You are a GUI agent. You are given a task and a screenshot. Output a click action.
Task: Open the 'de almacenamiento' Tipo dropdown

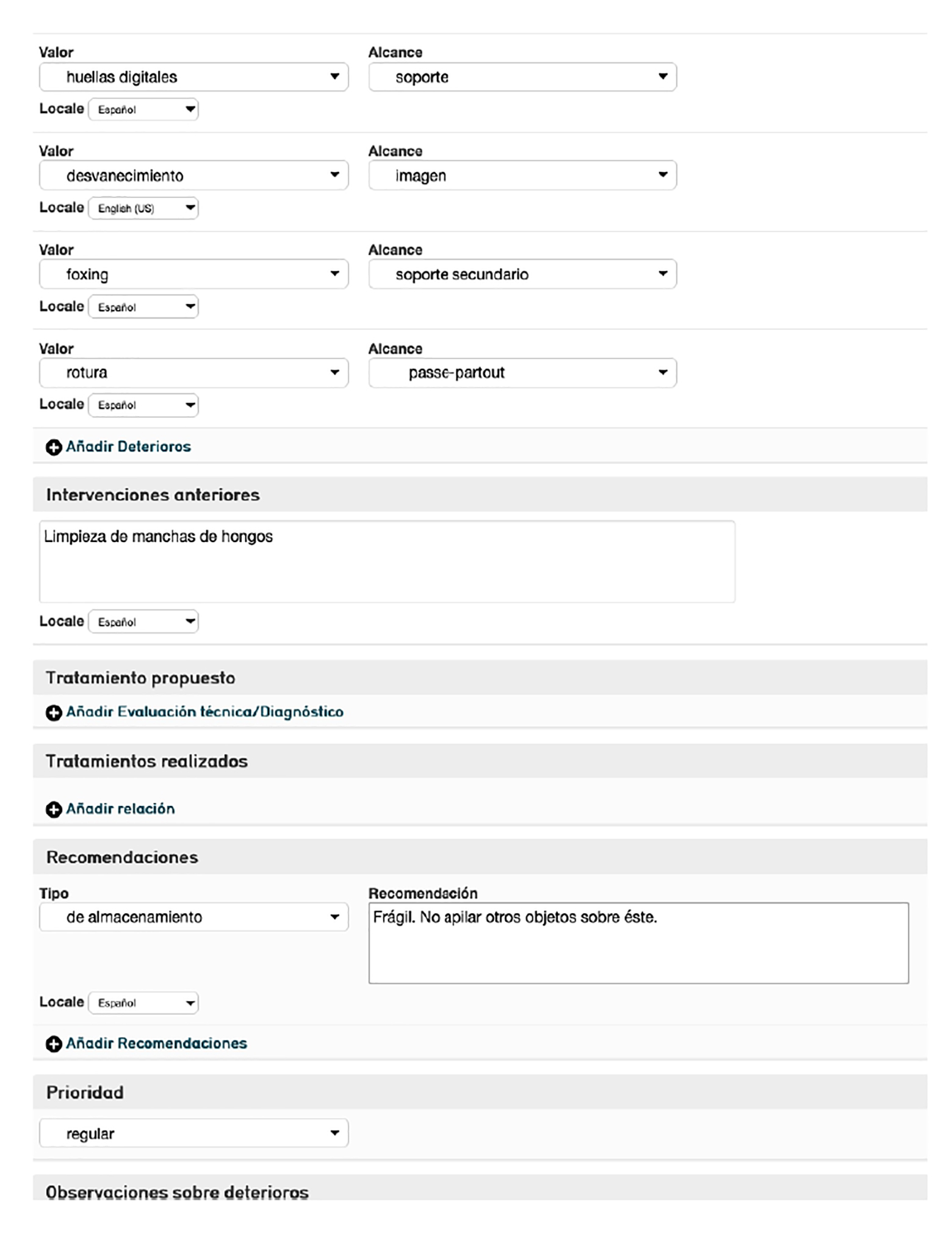pos(193,917)
